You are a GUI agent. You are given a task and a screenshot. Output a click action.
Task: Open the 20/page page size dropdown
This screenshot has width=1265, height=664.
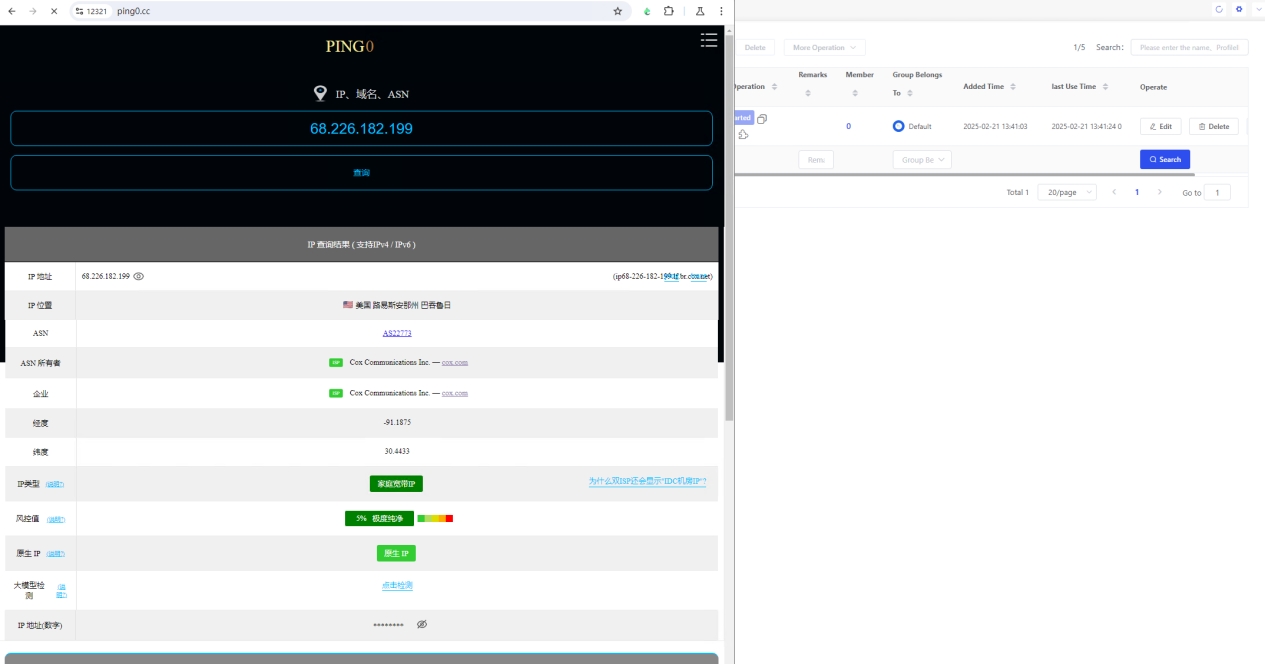click(x=1067, y=192)
